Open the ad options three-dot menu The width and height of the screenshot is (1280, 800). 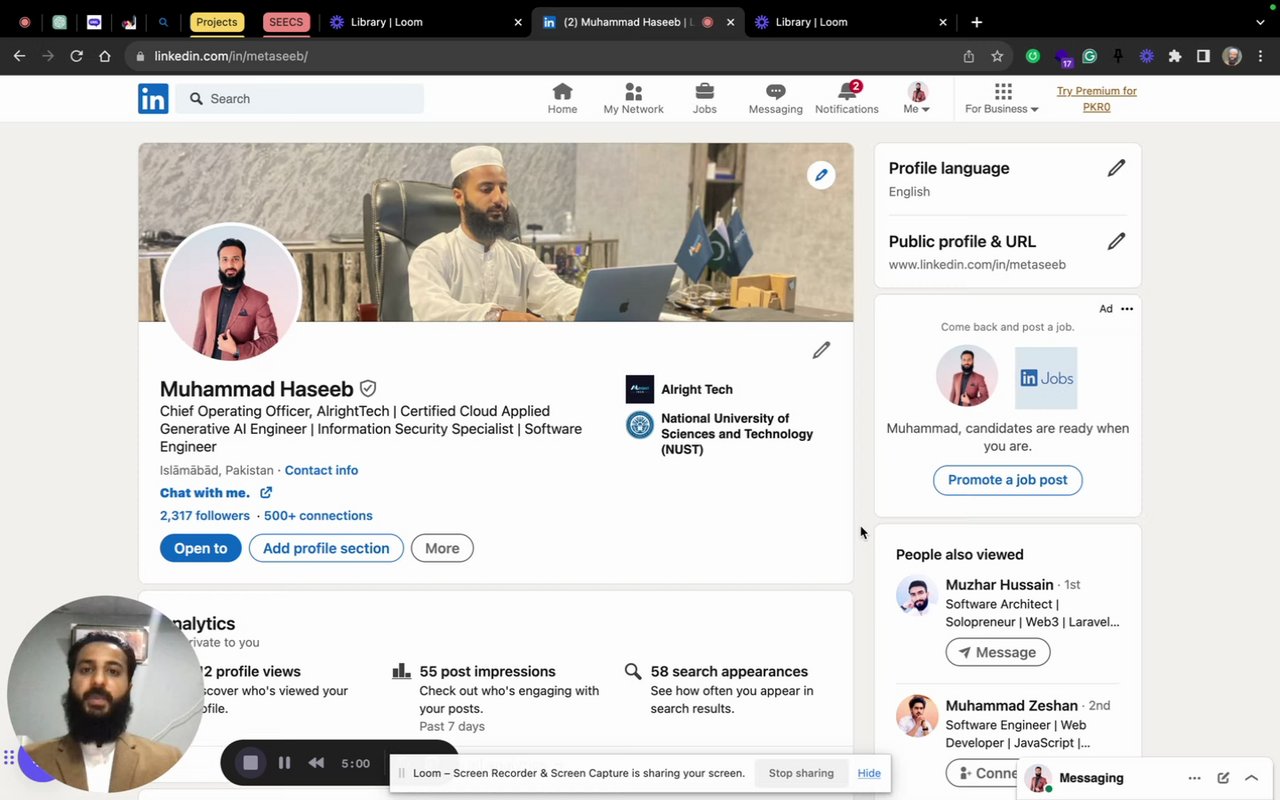pos(1127,309)
